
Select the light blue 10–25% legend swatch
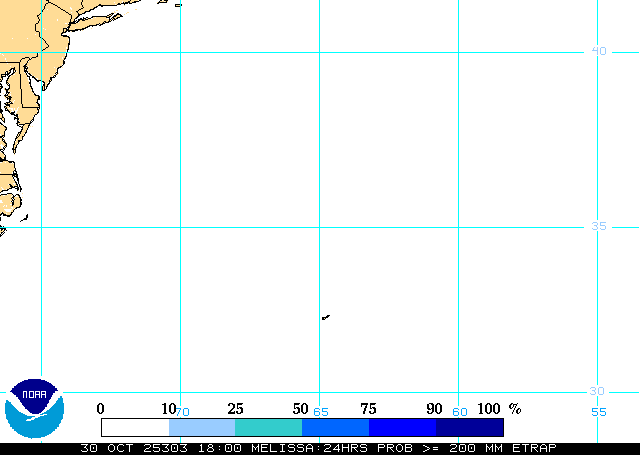point(202,427)
